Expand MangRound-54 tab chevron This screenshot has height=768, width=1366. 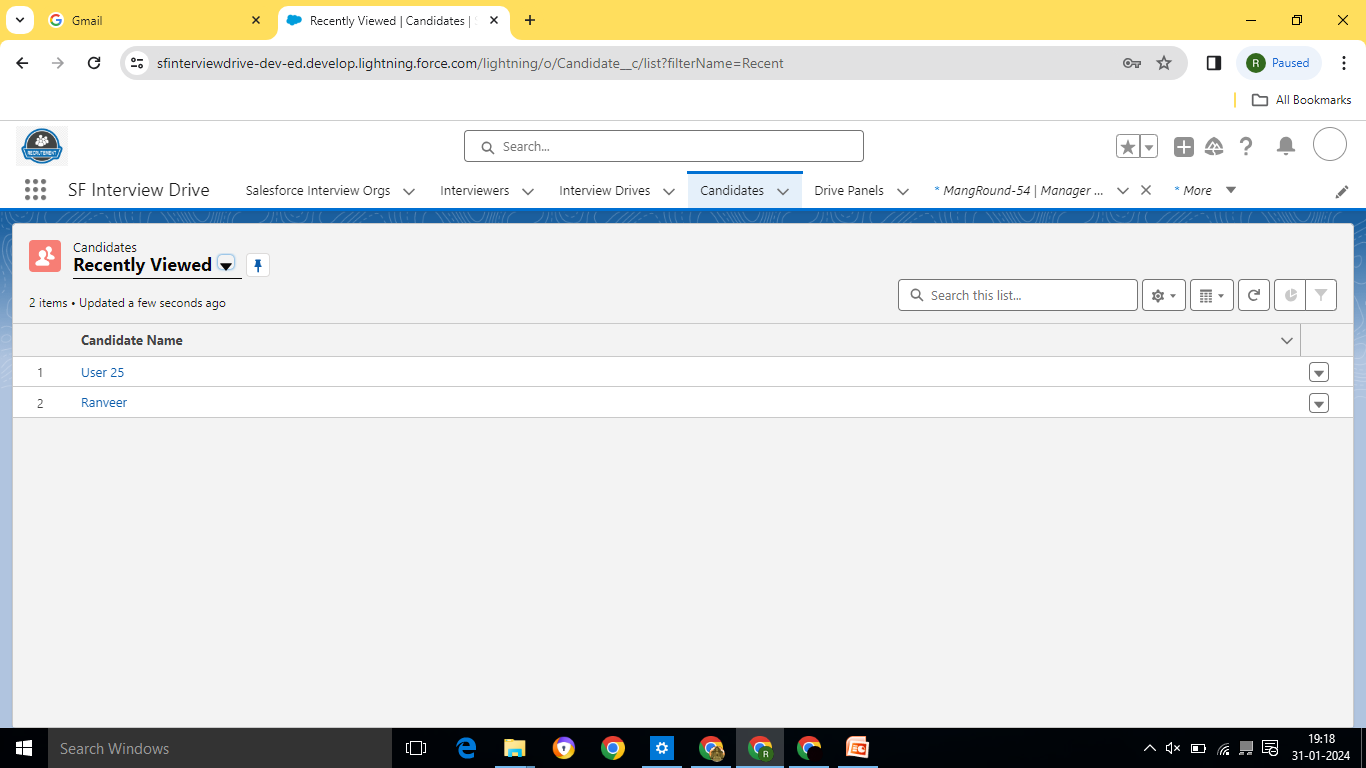pyautogui.click(x=1123, y=191)
